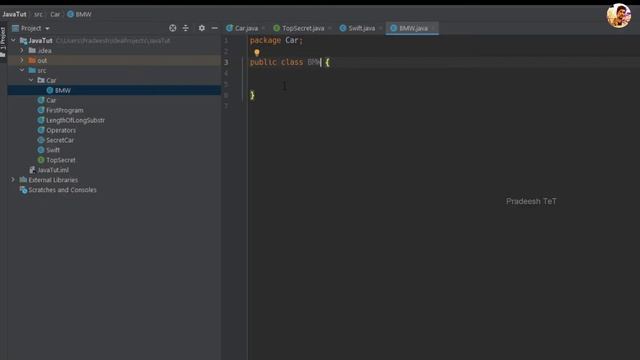Close the BMW.java tab
The image size is (640, 360).
(x=433, y=28)
